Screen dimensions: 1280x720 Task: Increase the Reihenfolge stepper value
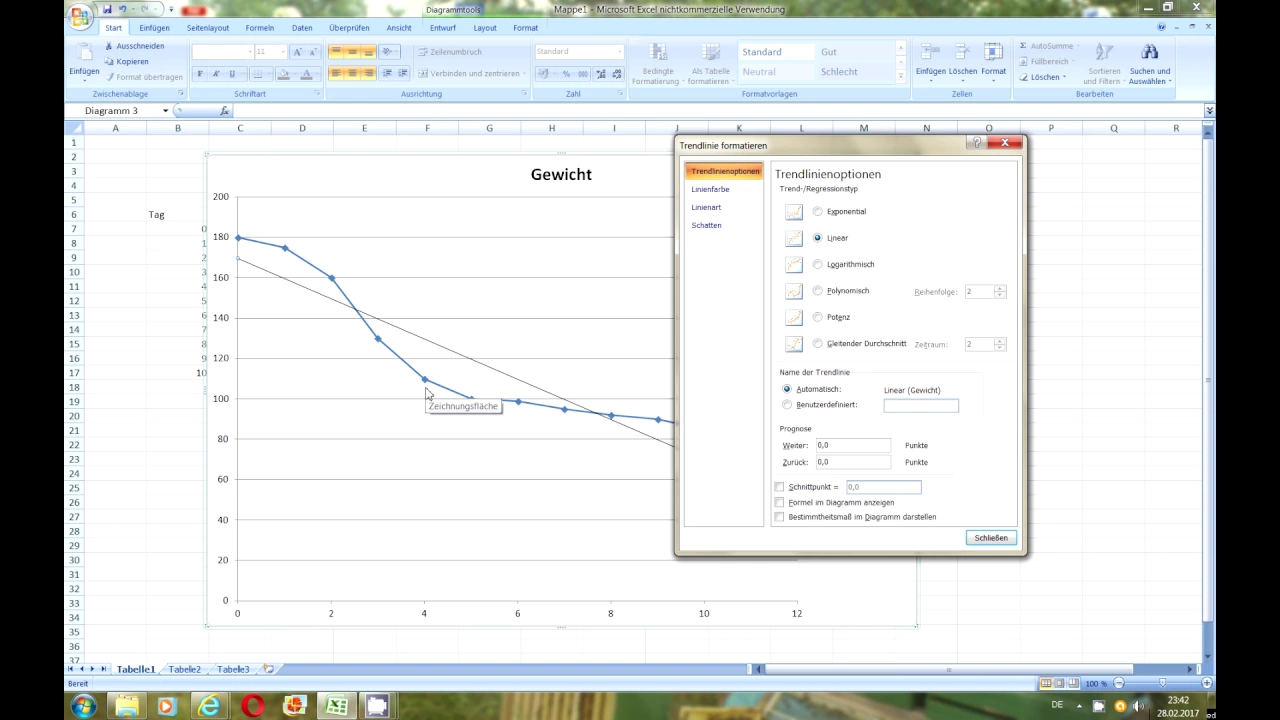click(999, 288)
